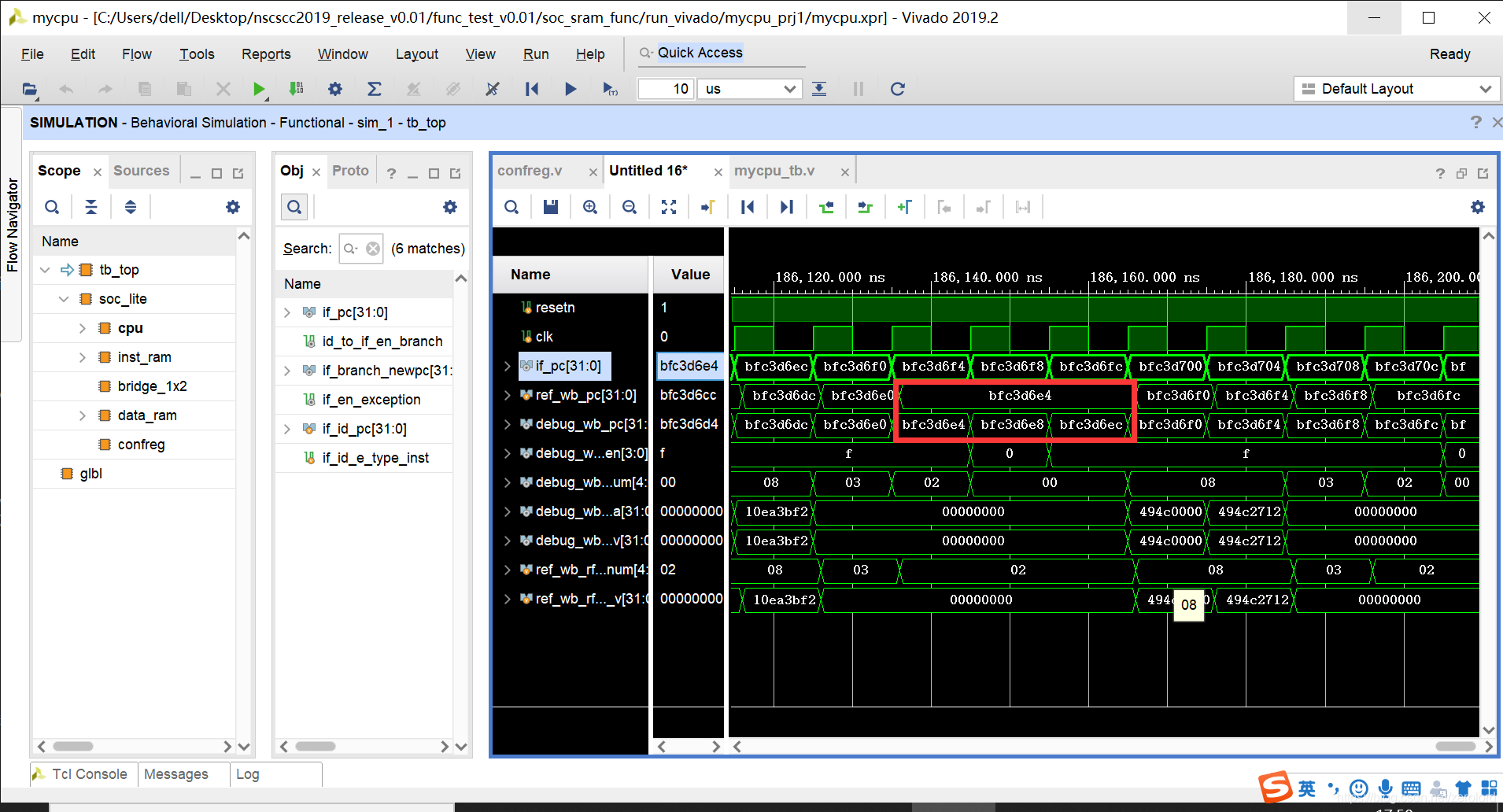Expand the data_ram scope node
This screenshot has height=812, width=1503.
(x=83, y=415)
